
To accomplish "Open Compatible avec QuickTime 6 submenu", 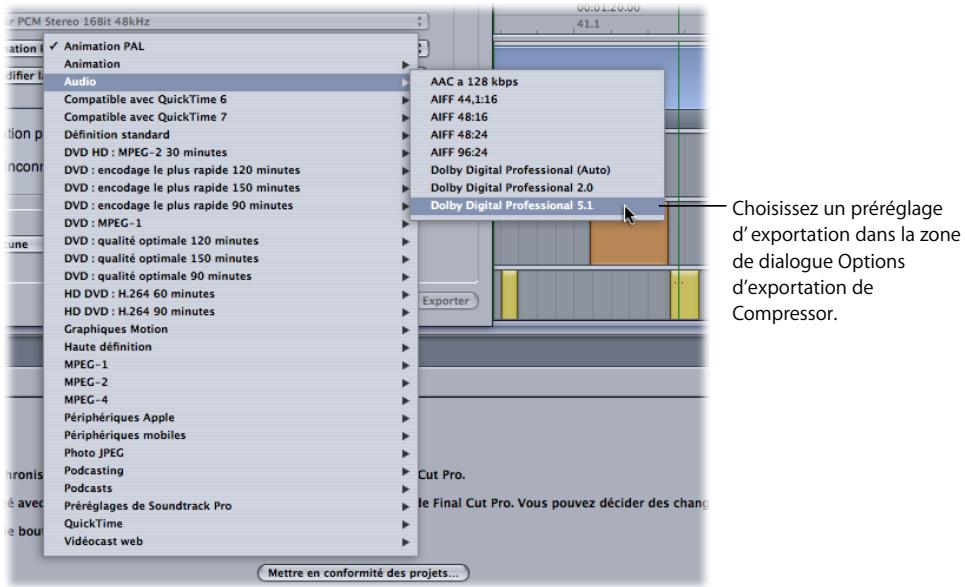I will (231, 99).
